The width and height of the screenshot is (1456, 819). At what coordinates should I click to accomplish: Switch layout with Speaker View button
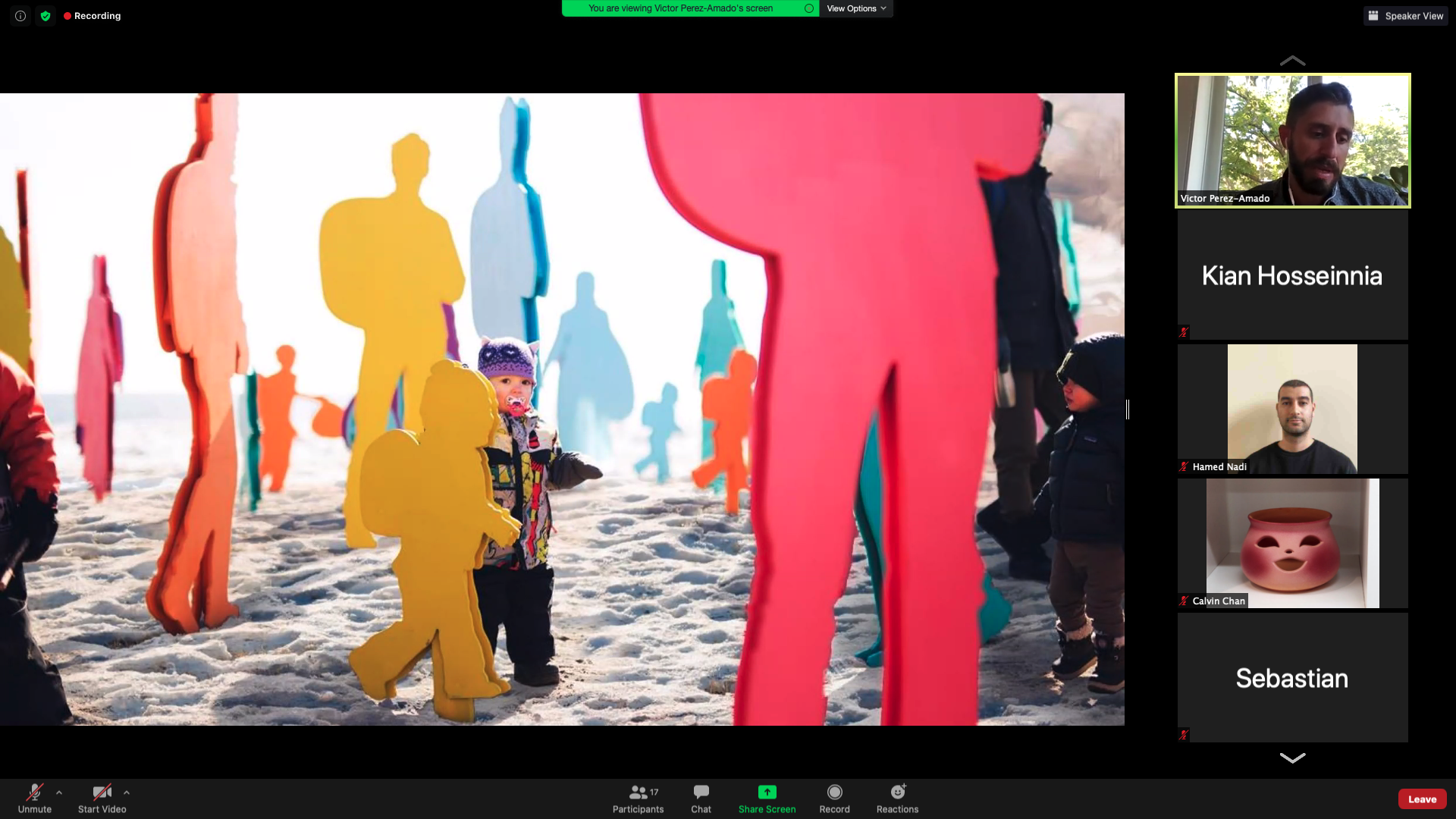pyautogui.click(x=1406, y=16)
